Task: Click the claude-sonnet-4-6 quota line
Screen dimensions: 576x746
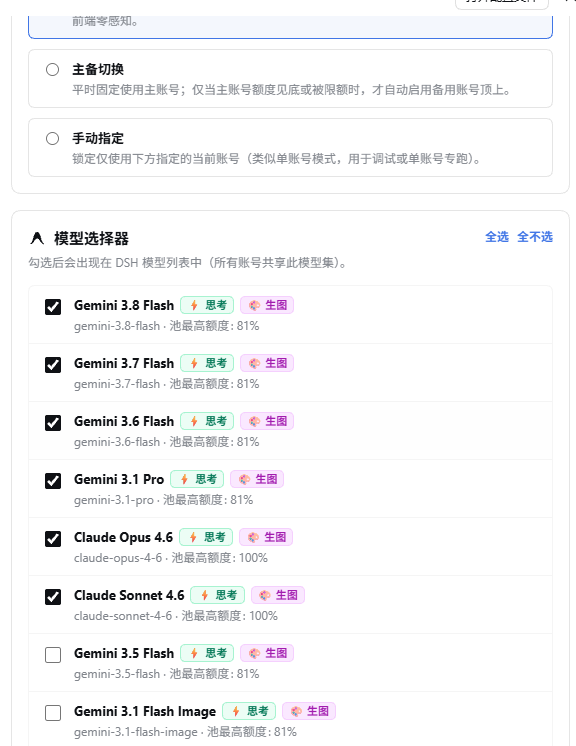Action: tap(176, 617)
